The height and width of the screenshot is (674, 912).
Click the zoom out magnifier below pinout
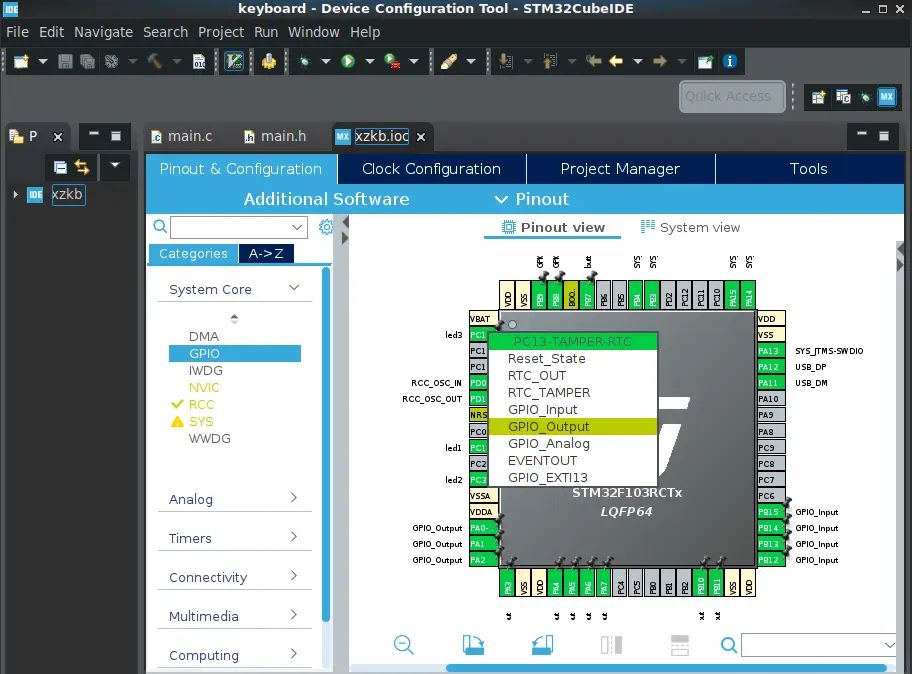(x=404, y=645)
